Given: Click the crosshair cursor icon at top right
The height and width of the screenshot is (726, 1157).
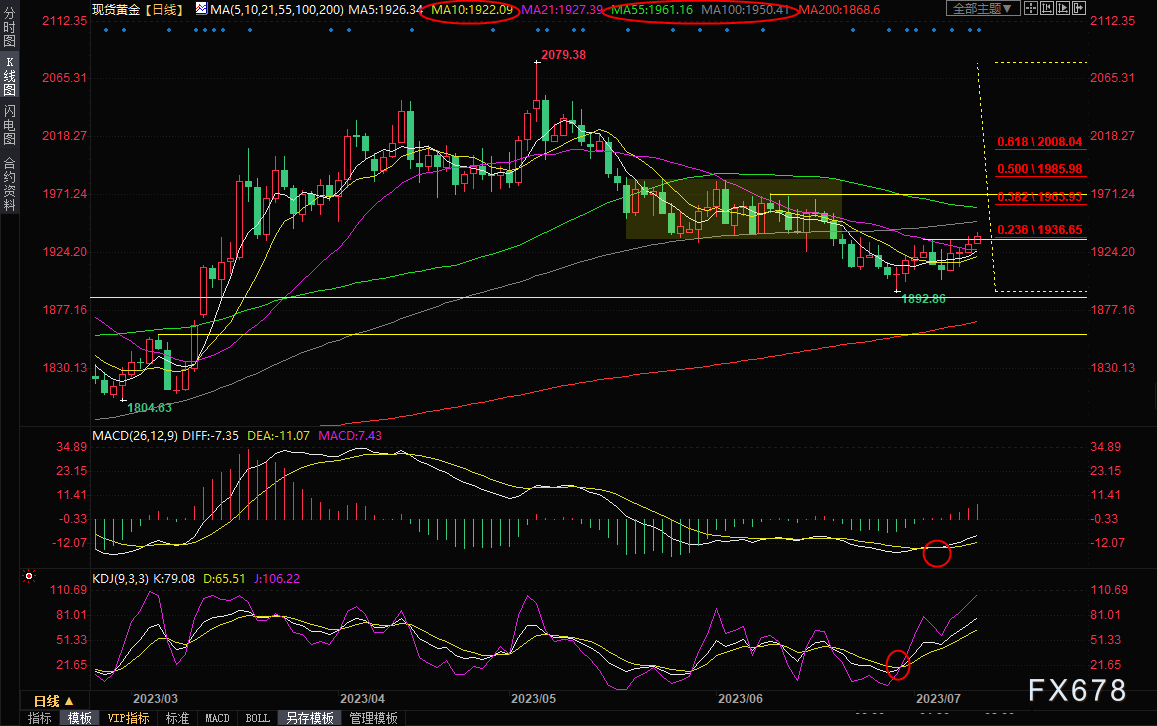Looking at the screenshot, I should 1031,8.
